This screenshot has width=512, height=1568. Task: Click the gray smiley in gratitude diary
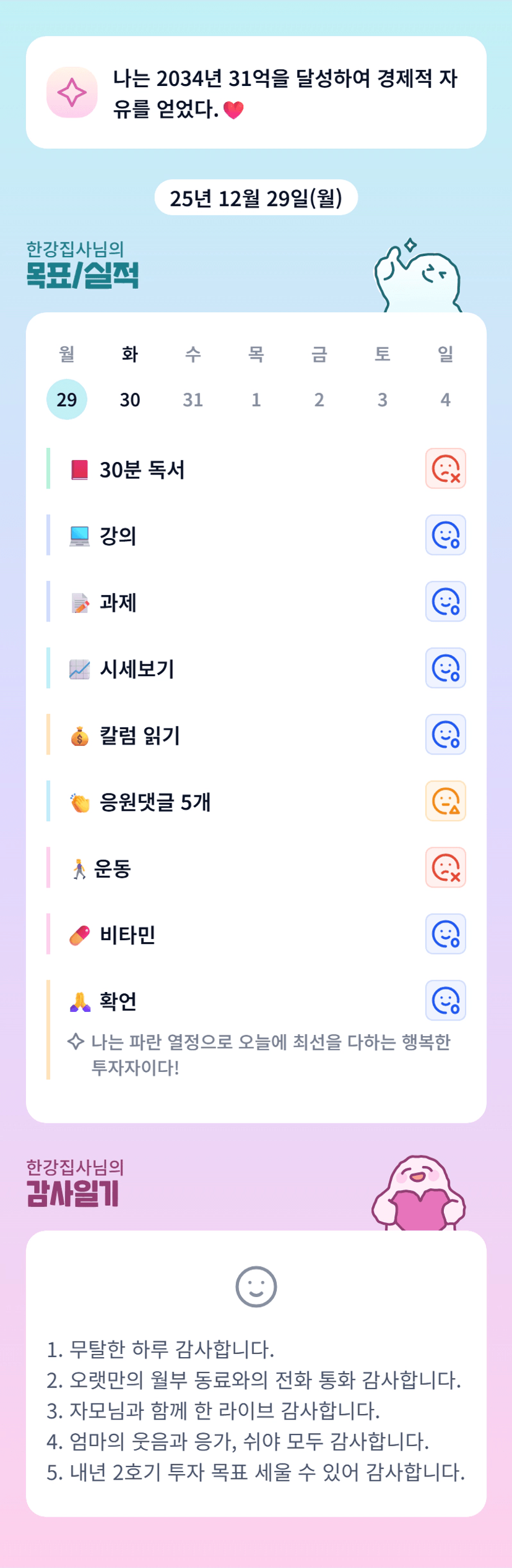[x=256, y=1287]
